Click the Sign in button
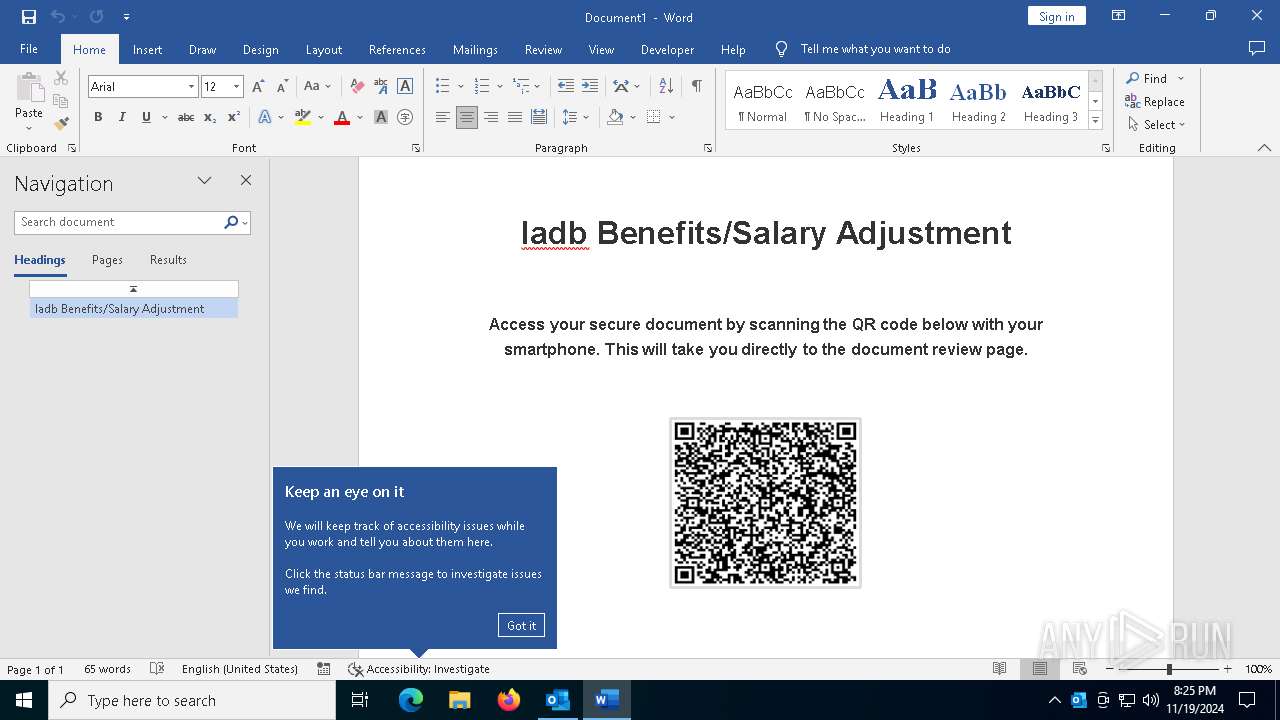The width and height of the screenshot is (1280, 720). click(x=1056, y=17)
